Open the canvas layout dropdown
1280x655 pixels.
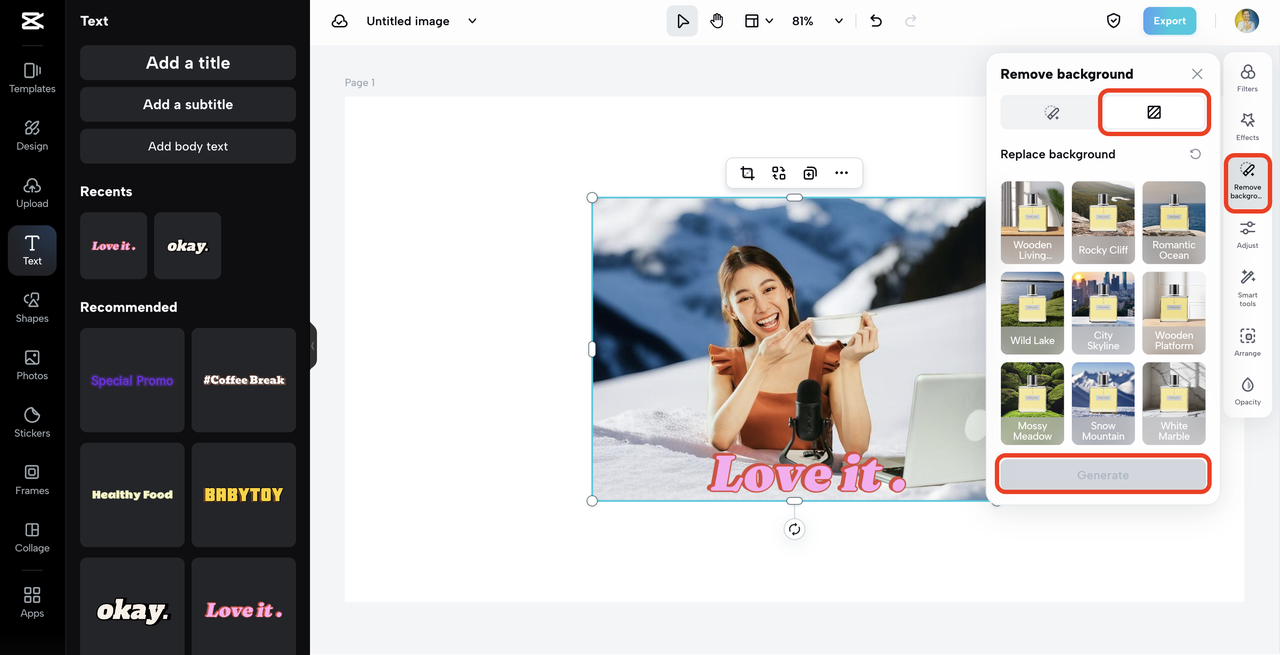click(x=759, y=21)
